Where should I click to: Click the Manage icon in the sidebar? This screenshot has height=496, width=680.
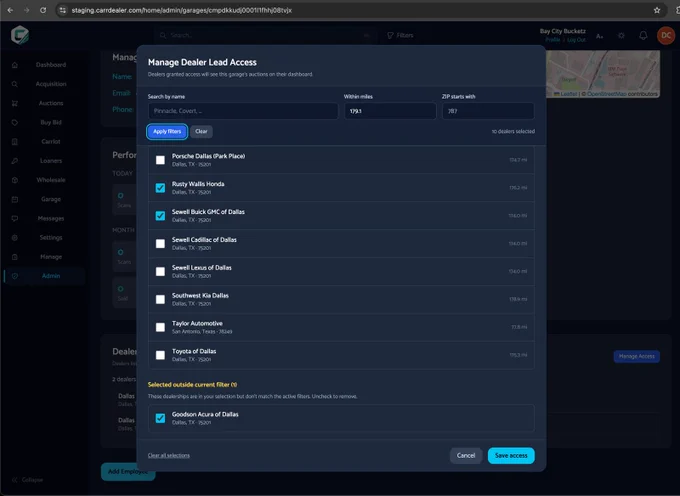coord(15,257)
